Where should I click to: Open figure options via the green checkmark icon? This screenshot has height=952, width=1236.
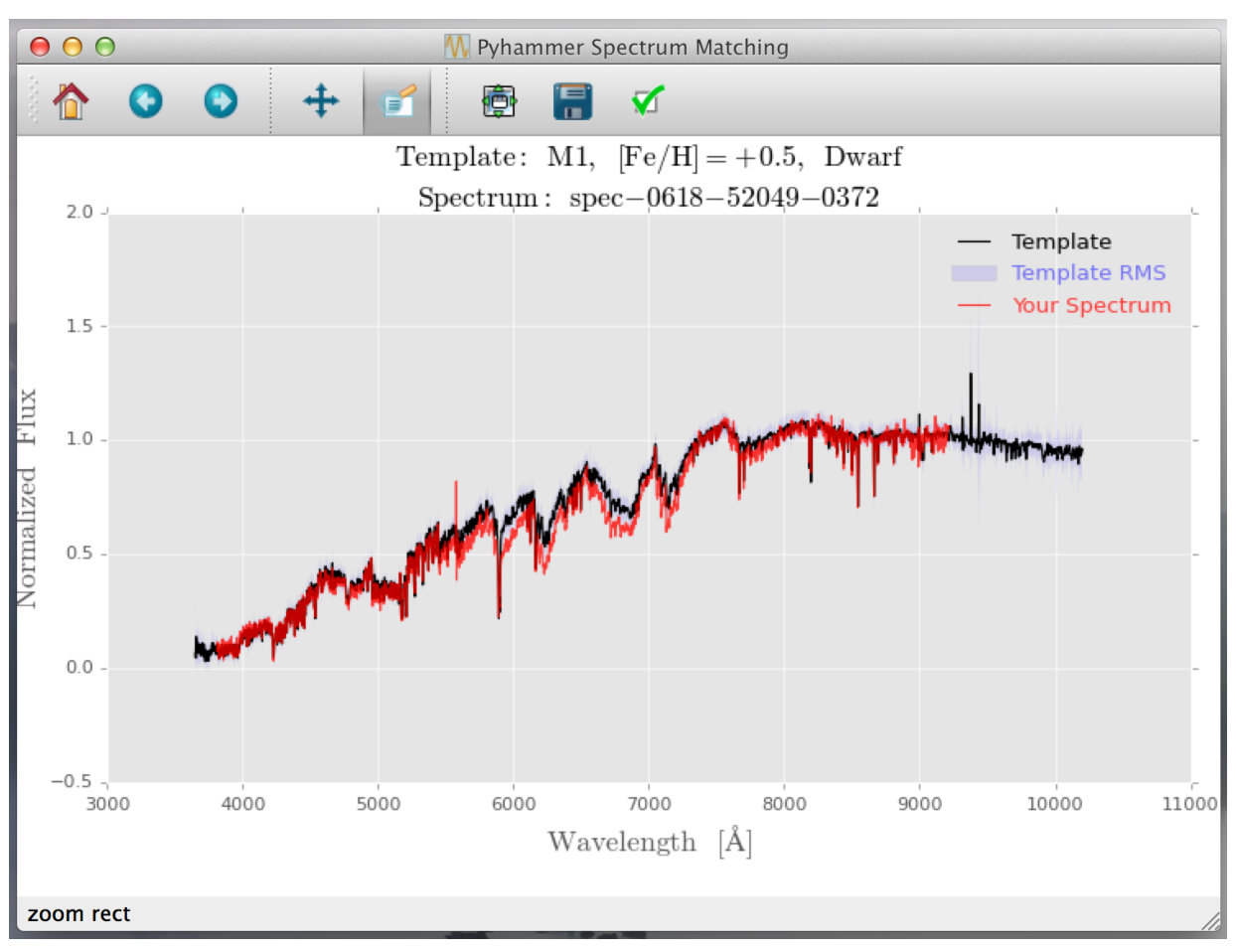[x=648, y=100]
